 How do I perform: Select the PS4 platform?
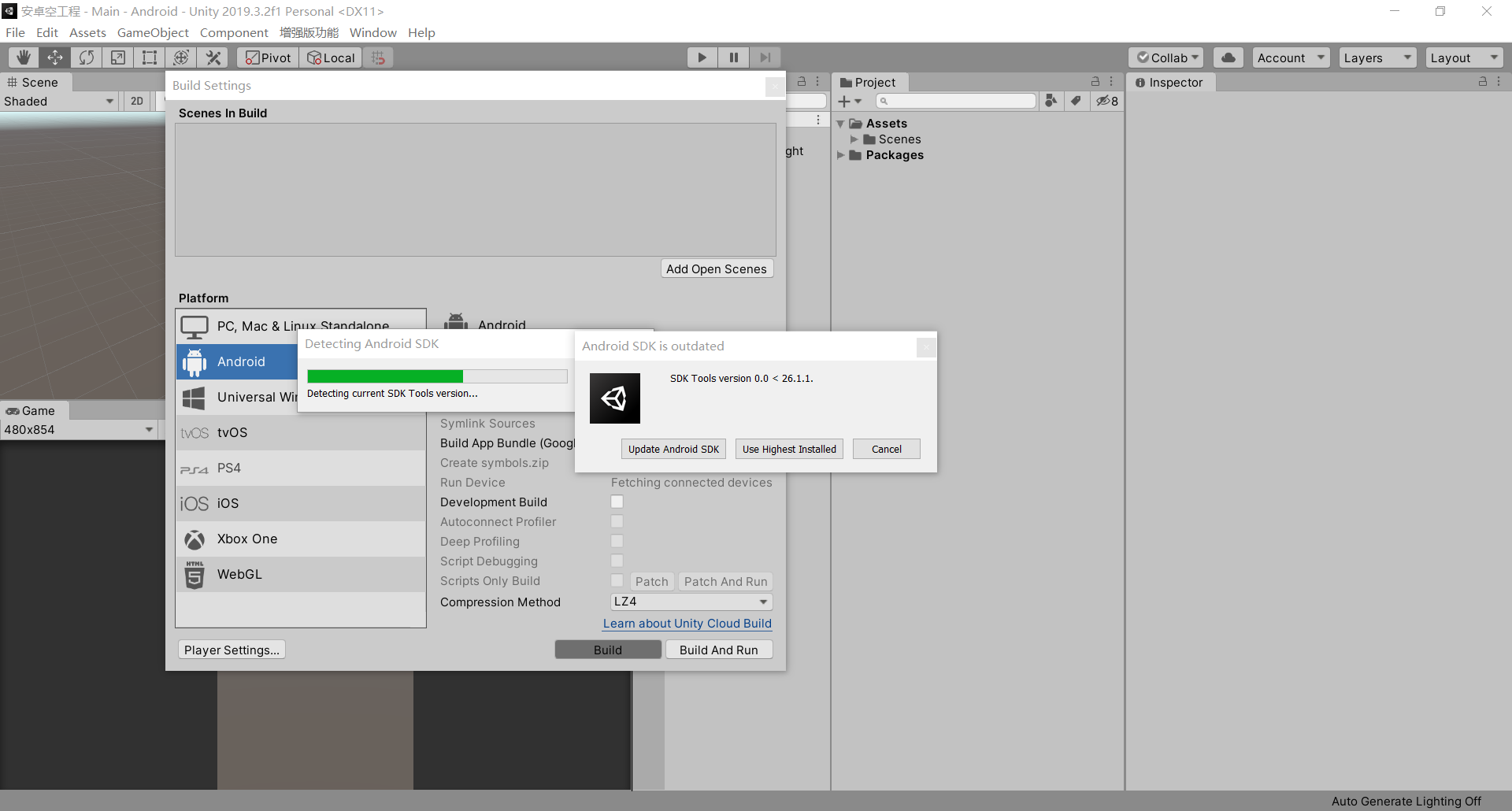click(301, 468)
